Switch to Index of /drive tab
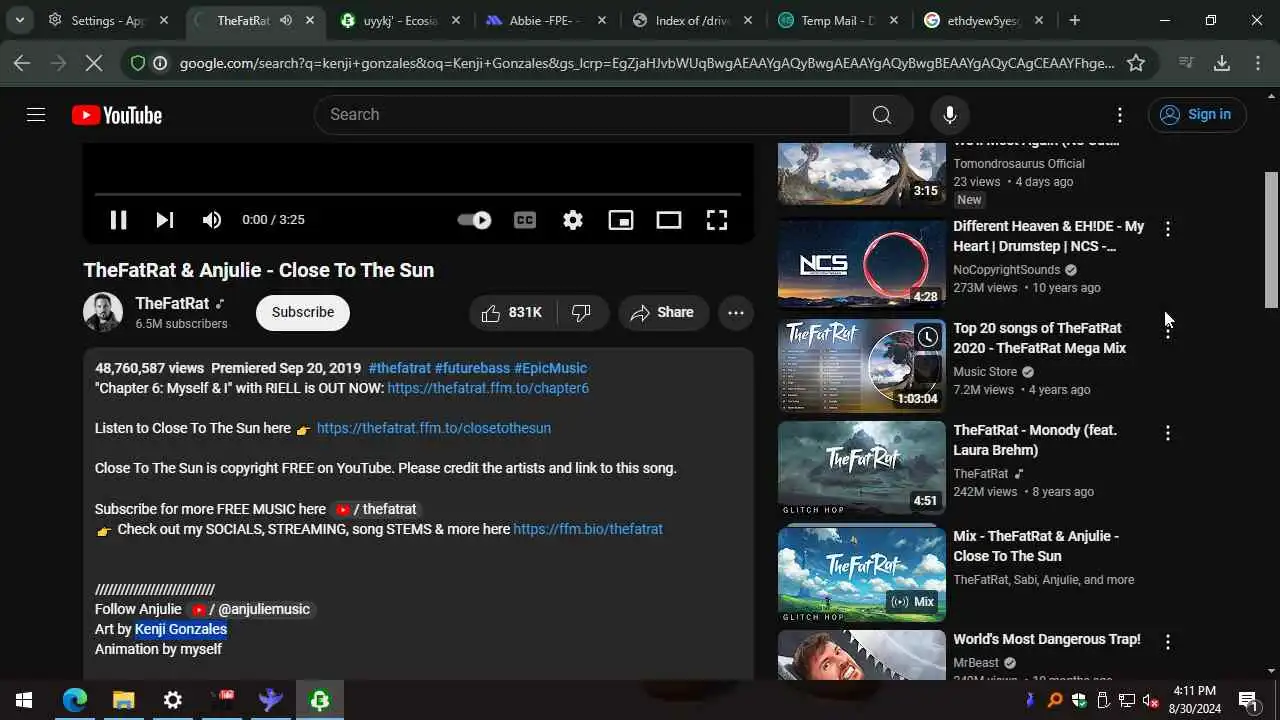 (690, 20)
